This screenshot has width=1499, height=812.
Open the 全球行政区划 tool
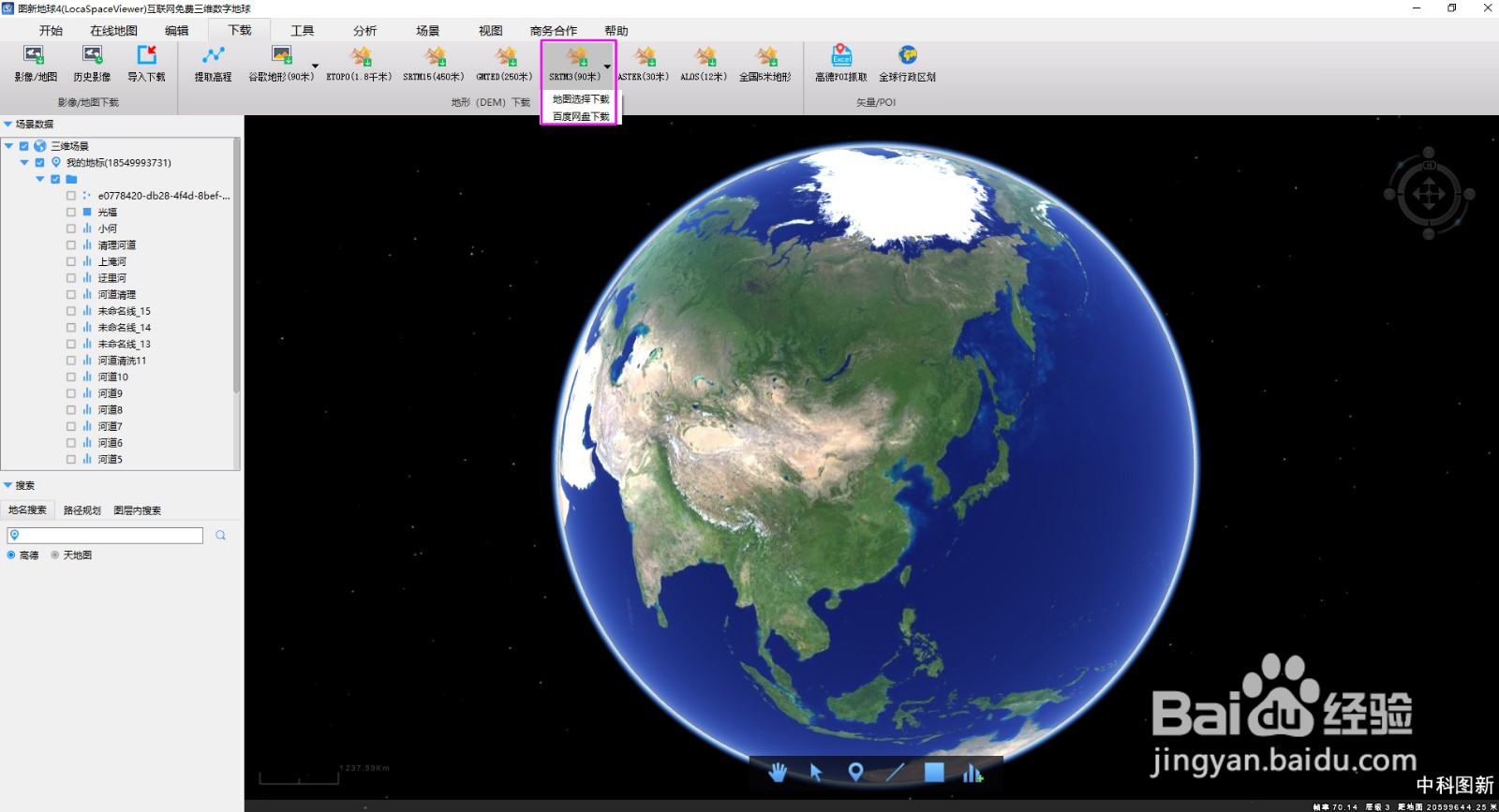[907, 63]
